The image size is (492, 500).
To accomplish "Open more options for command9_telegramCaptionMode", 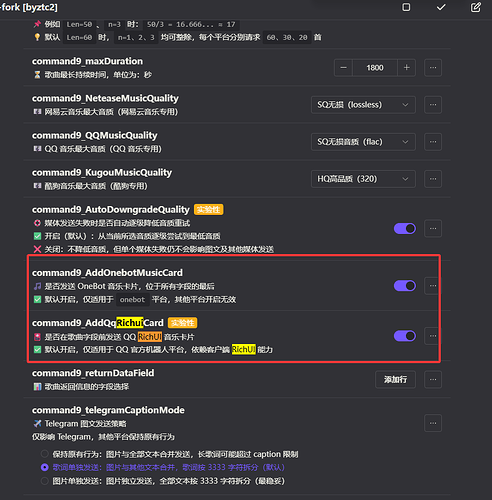I will [x=433, y=423].
